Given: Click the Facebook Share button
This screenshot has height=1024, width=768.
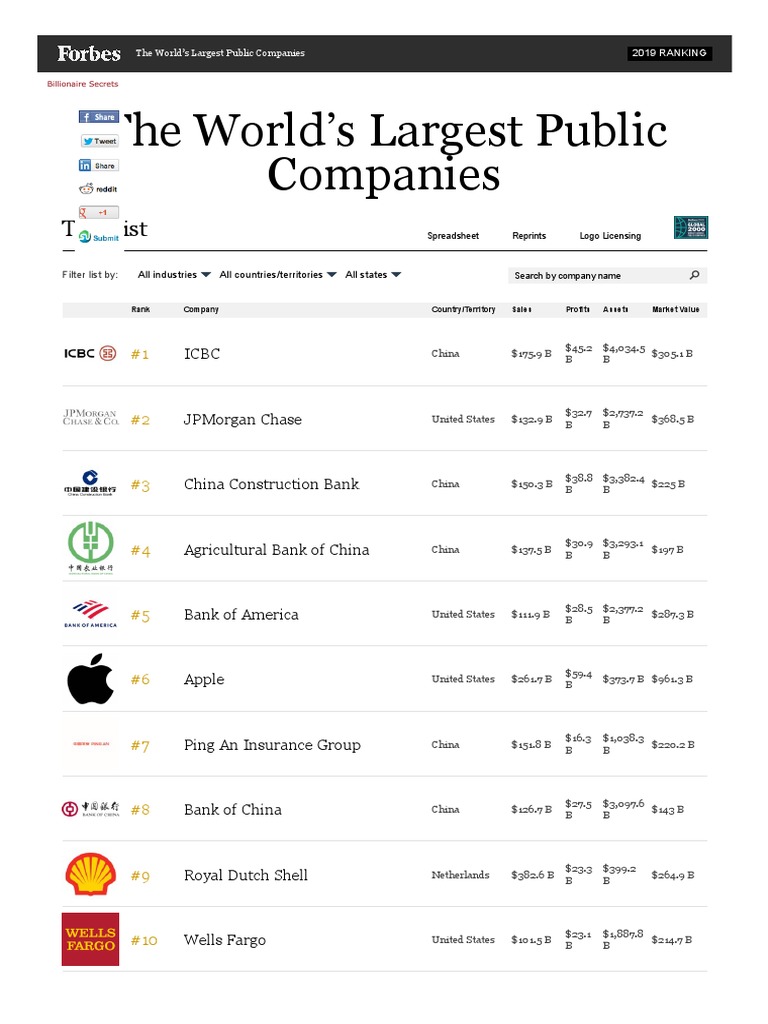Looking at the screenshot, I should coord(99,117).
